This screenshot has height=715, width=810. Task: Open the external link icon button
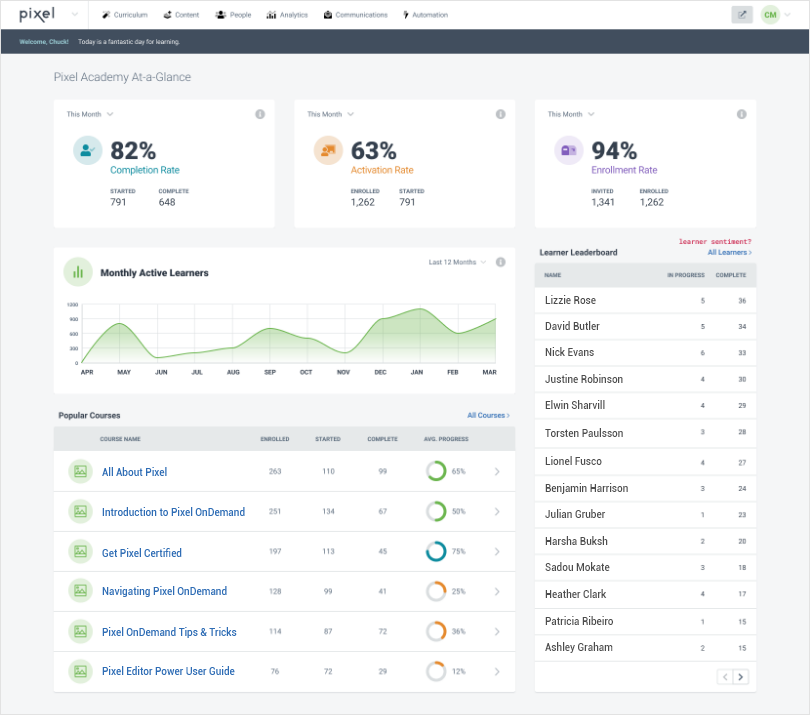[742, 15]
